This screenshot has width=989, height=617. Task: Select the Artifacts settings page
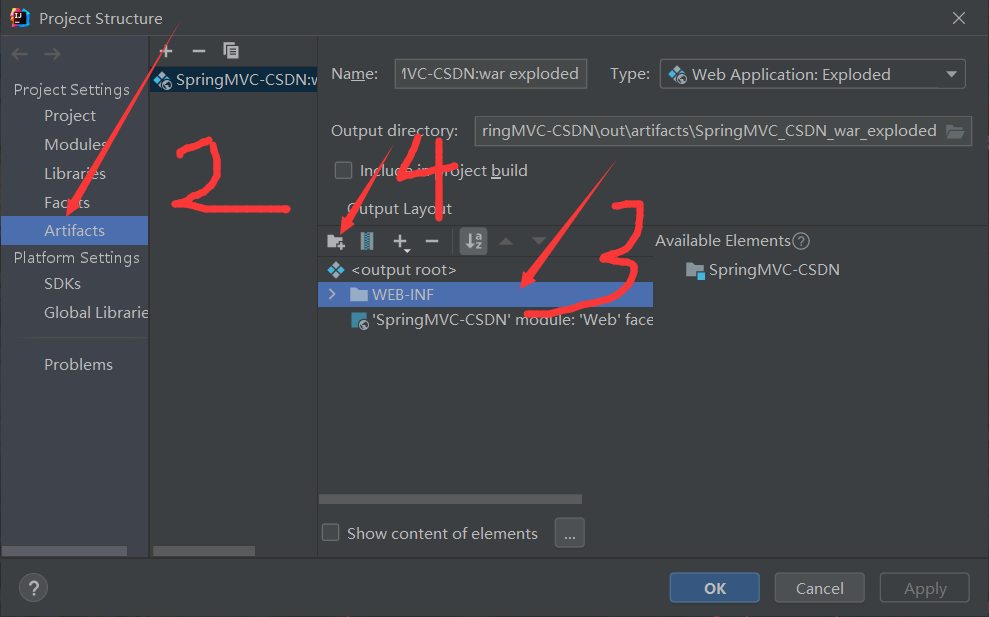coord(74,231)
